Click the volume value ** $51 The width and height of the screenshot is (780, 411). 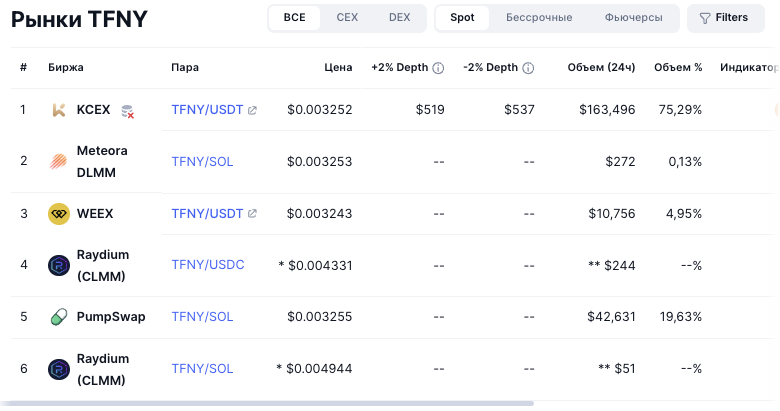(x=617, y=369)
